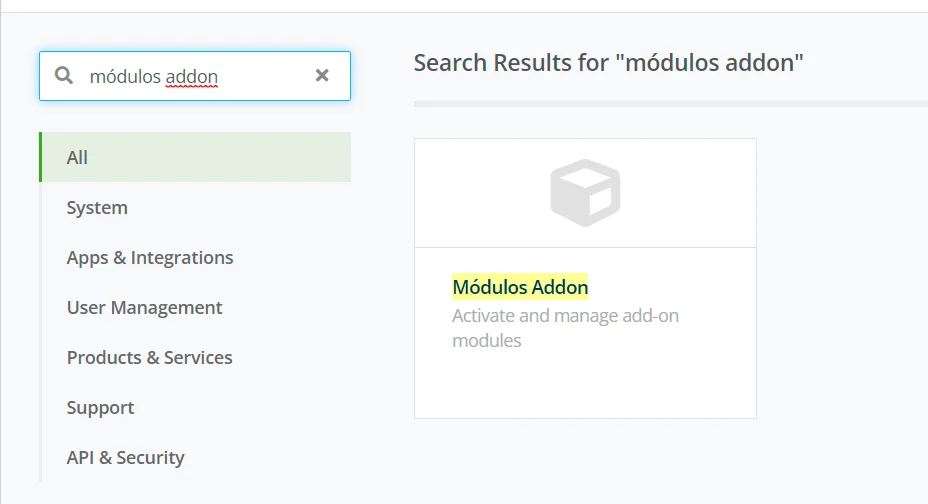The height and width of the screenshot is (504, 928).
Task: Click the green active marker beside All
Action: 40,157
